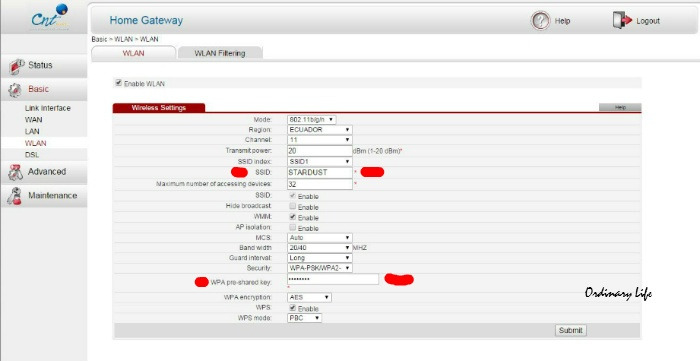Open the Band width 20/40 dropdown
The height and width of the screenshot is (361, 700).
(320, 248)
